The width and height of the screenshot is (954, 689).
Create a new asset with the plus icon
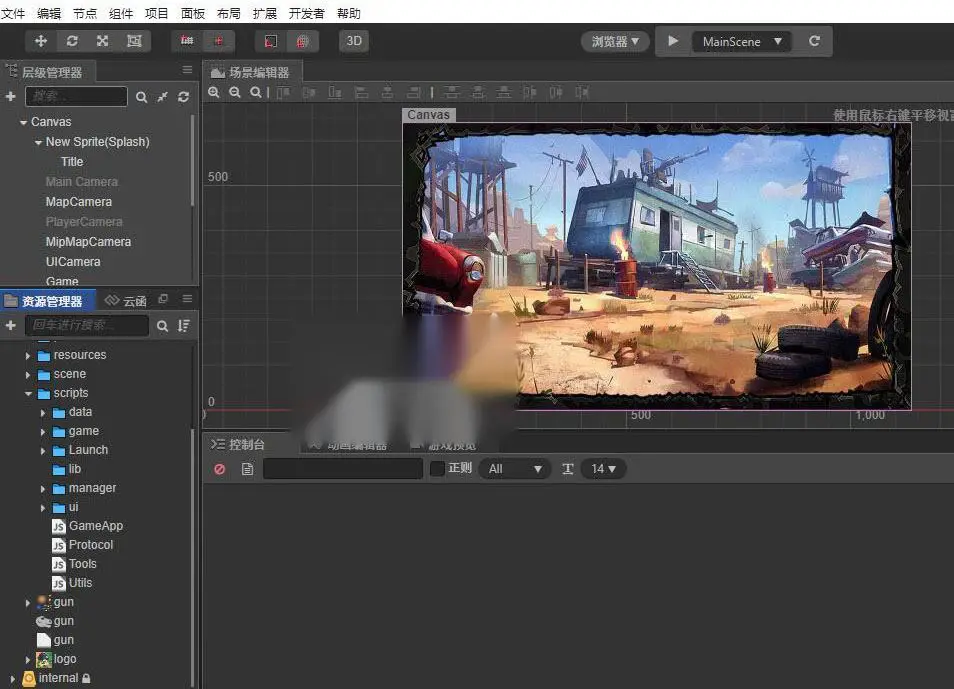(10, 326)
